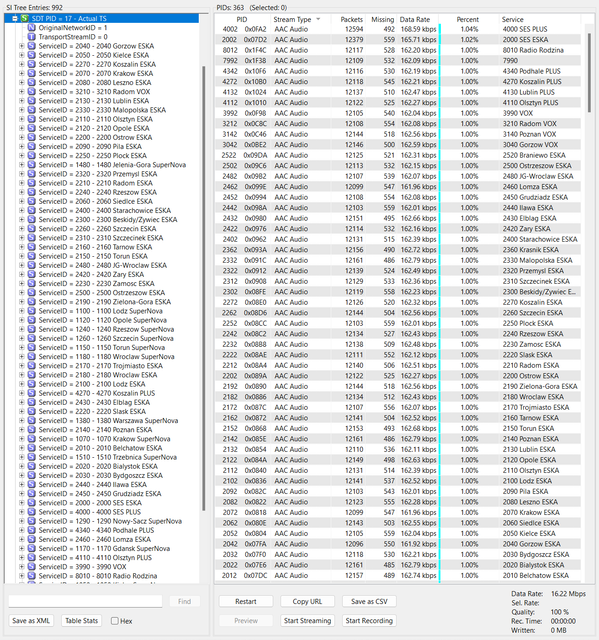The height and width of the screenshot is (640, 599).
Task: Expand ServiceID 3990 VOX node
Action: pyautogui.click(x=22, y=567)
